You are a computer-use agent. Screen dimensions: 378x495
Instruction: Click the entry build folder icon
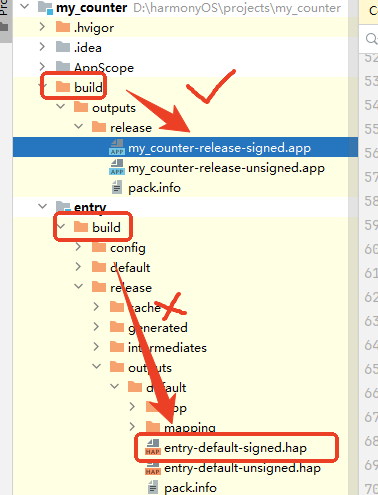tap(81, 227)
